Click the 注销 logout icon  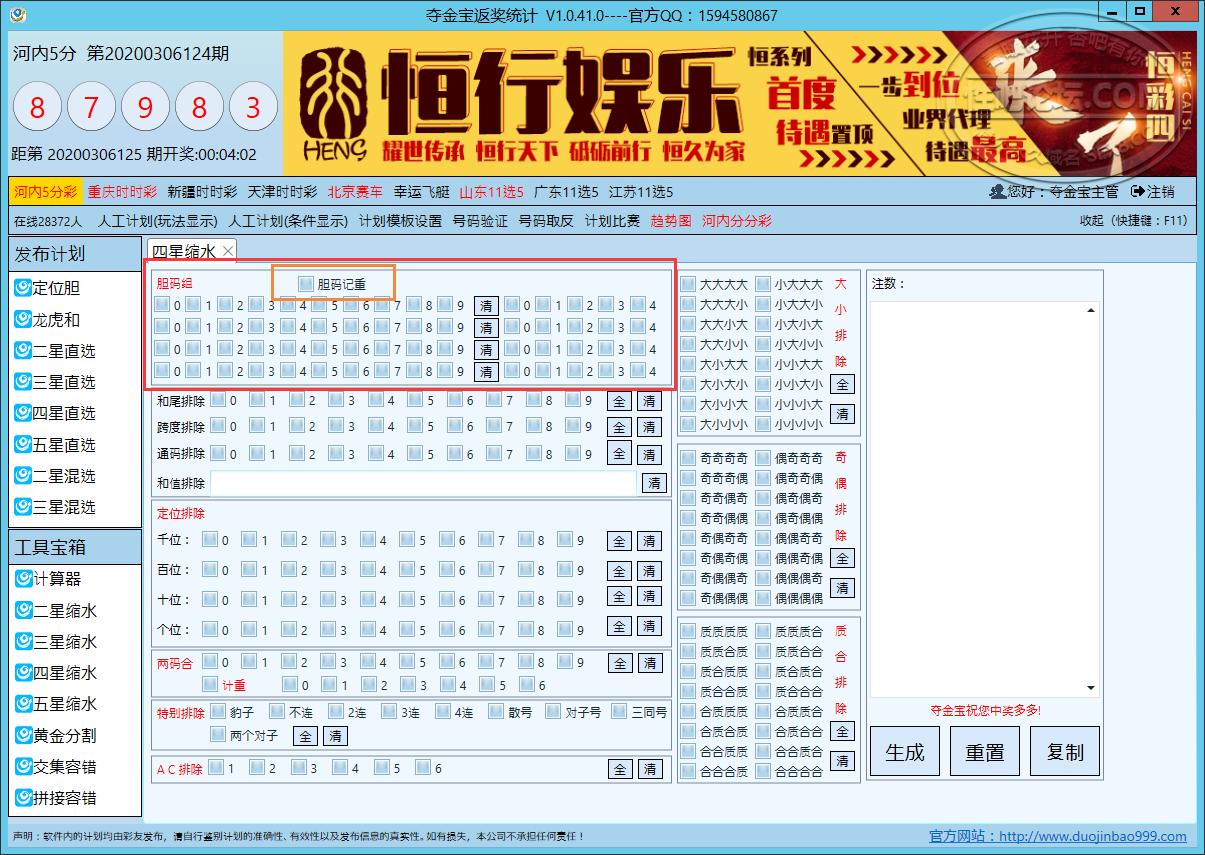[1137, 192]
